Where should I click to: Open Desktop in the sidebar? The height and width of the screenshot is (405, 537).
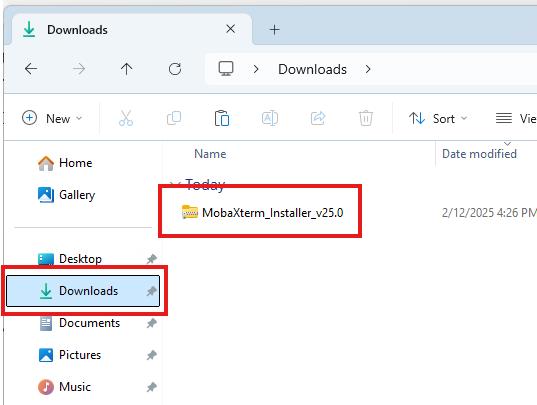[70, 259]
